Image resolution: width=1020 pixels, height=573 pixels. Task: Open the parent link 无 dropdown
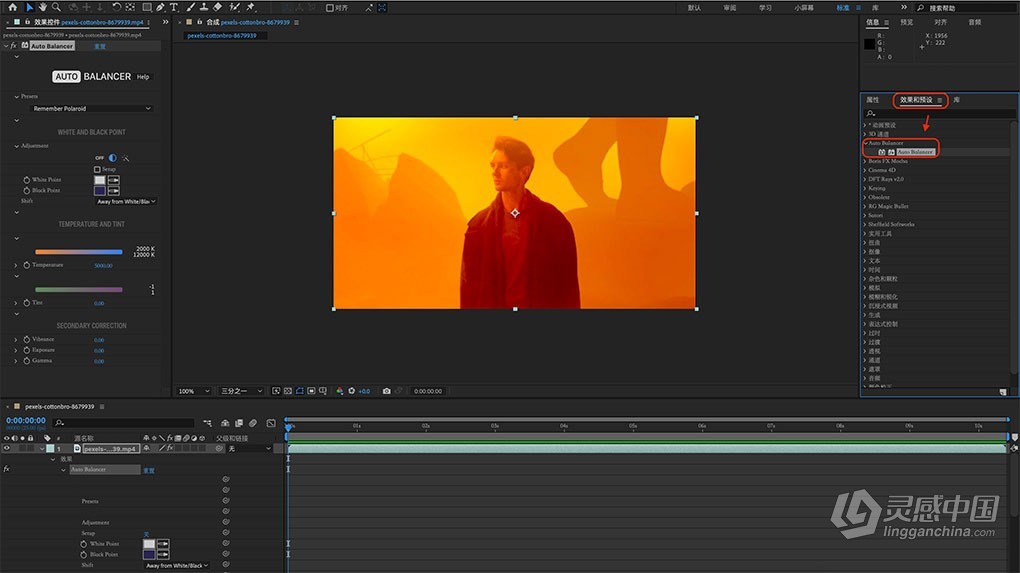[250, 449]
